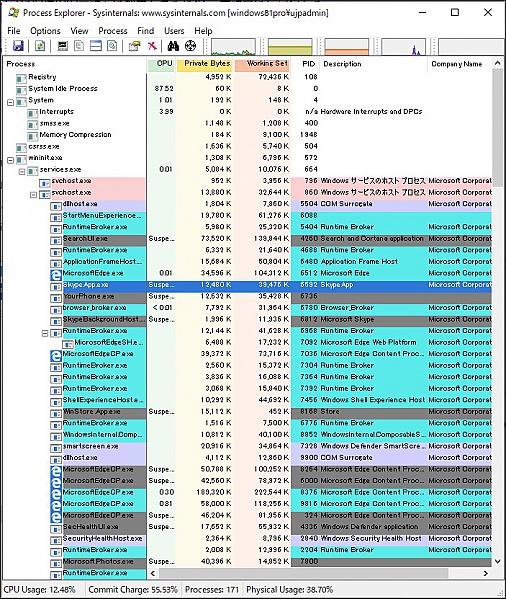This screenshot has width=506, height=599.
Task: Click Commit Charge status bar entry
Action: pyautogui.click(x=133, y=589)
